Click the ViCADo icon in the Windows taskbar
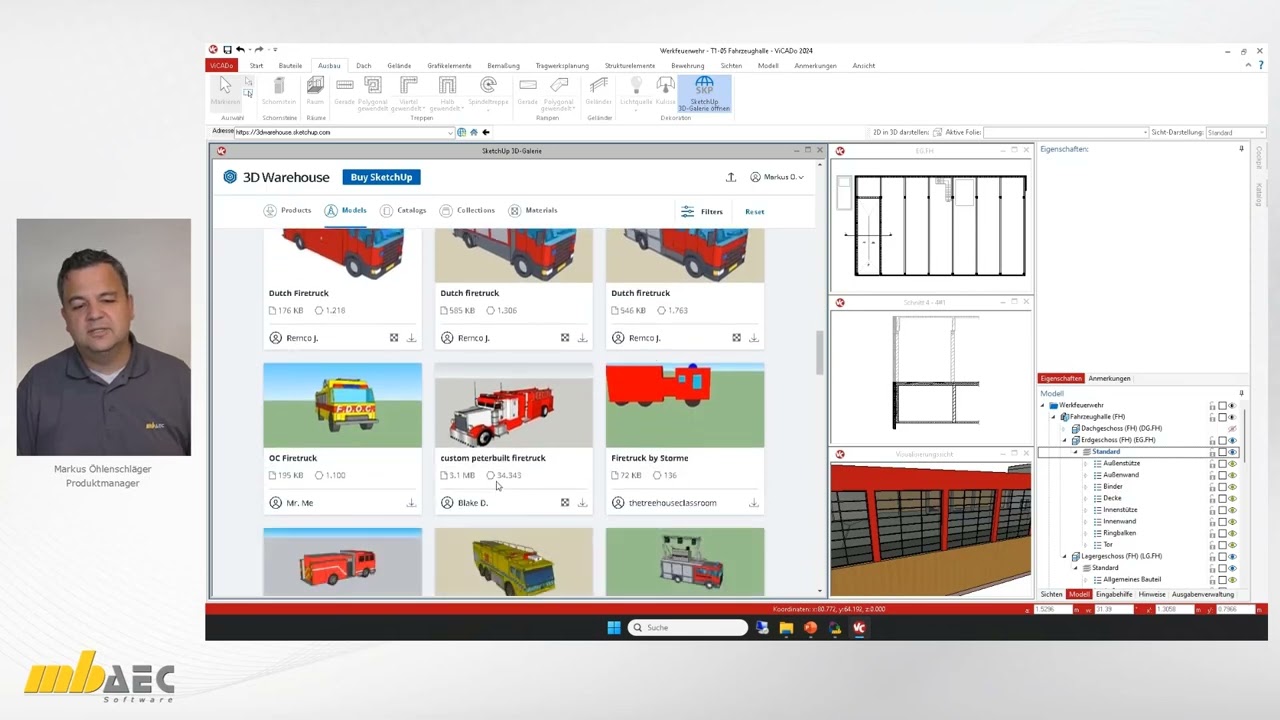1280x720 pixels. (x=858, y=628)
